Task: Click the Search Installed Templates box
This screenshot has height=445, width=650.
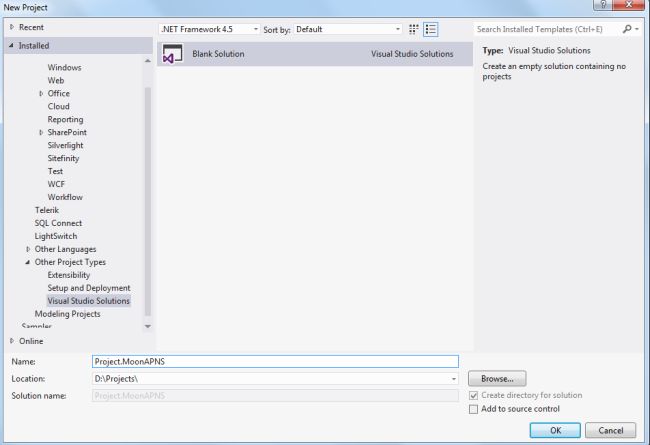Action: [548, 29]
